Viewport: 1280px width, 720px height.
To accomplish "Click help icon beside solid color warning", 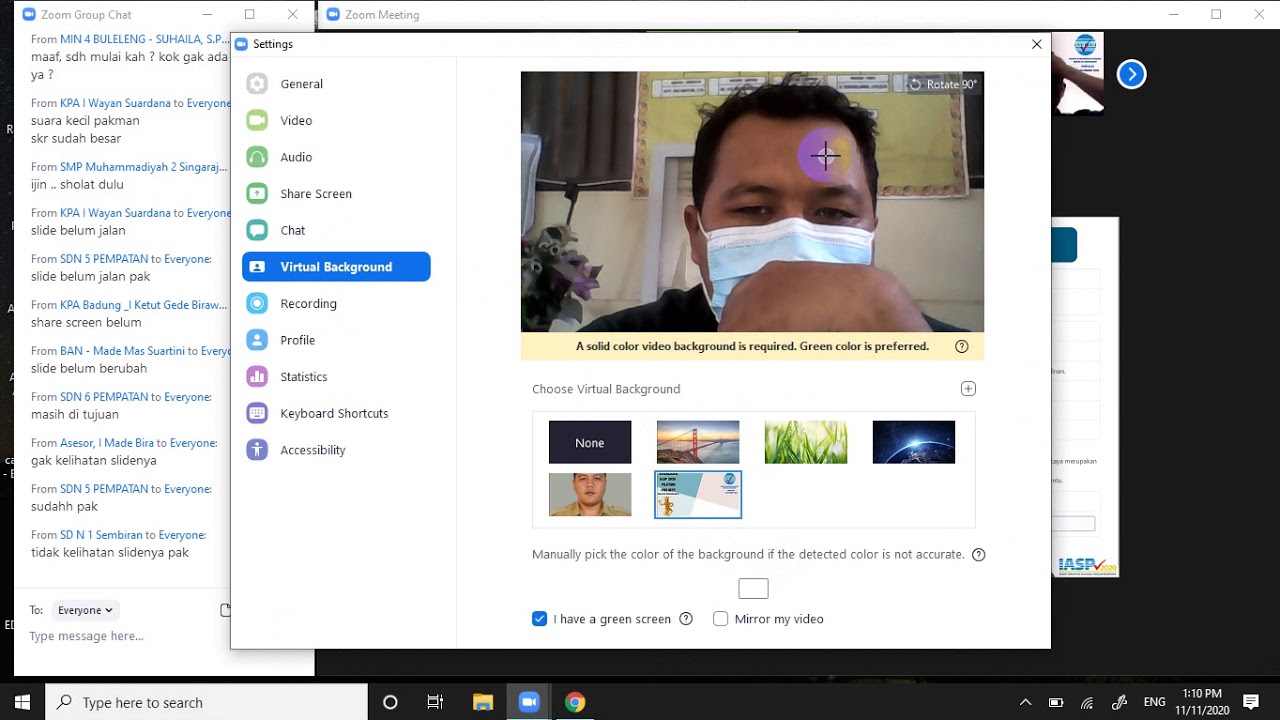I will click(x=962, y=347).
